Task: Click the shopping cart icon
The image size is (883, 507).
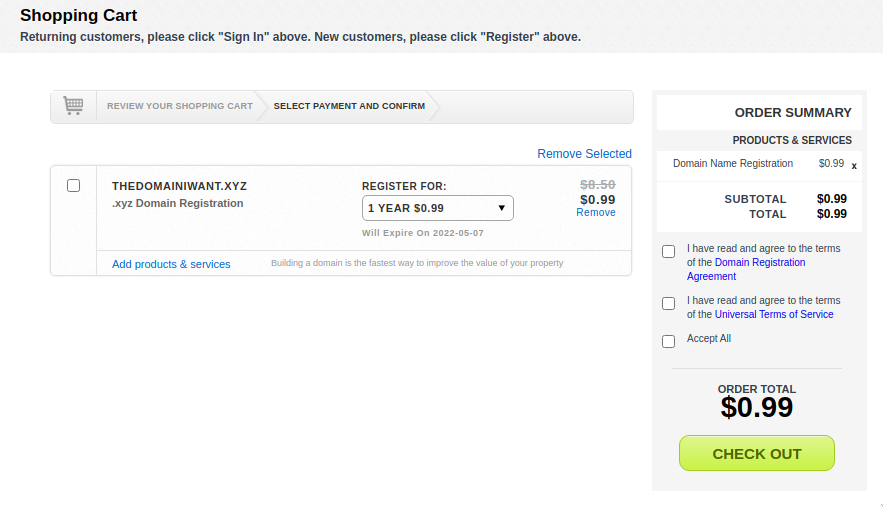Action: [x=73, y=105]
